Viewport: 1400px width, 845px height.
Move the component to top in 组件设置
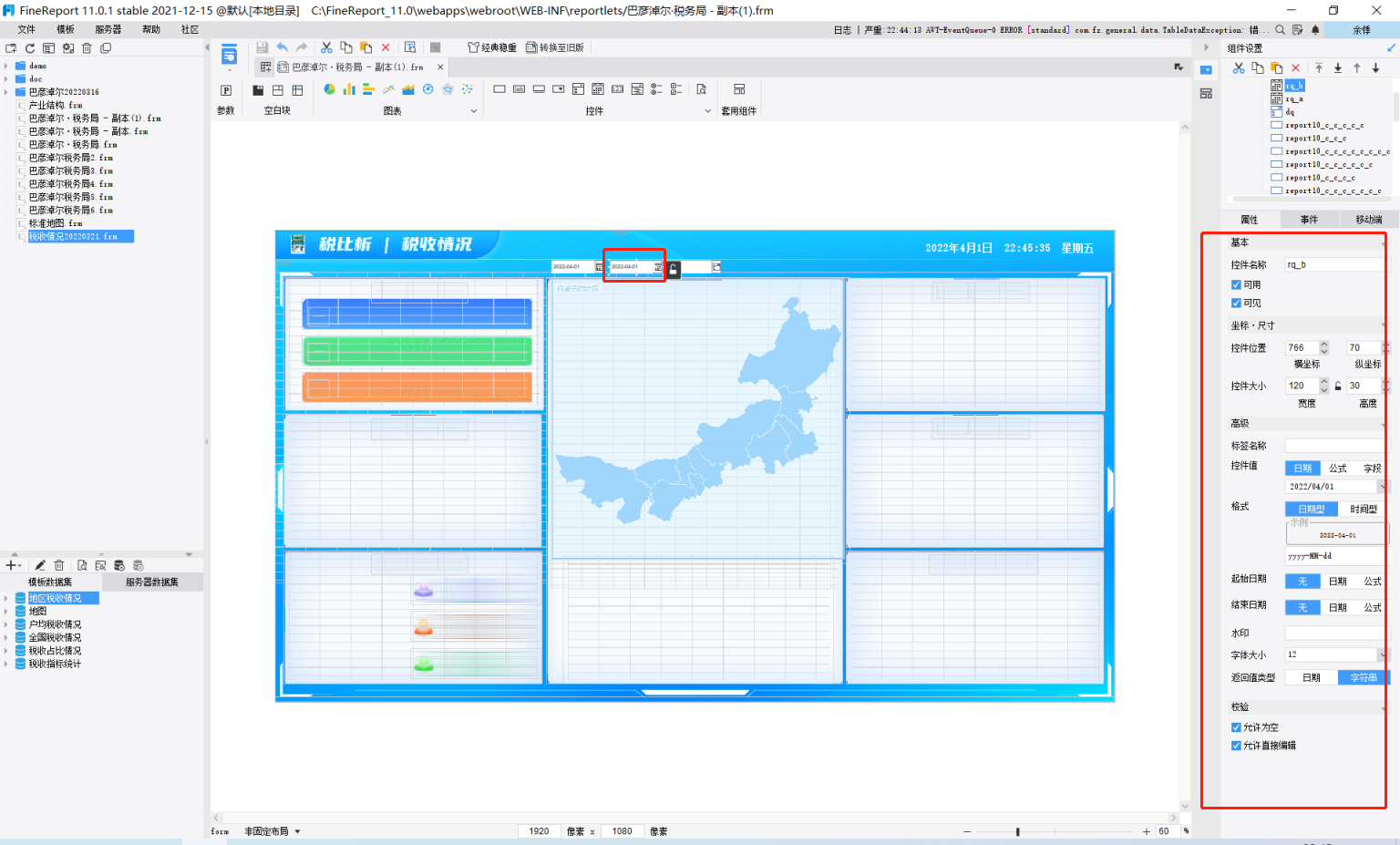coord(1319,68)
